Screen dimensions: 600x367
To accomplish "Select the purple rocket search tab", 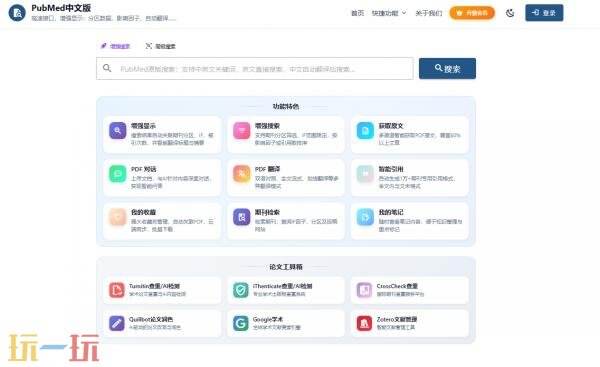I will tap(115, 46).
